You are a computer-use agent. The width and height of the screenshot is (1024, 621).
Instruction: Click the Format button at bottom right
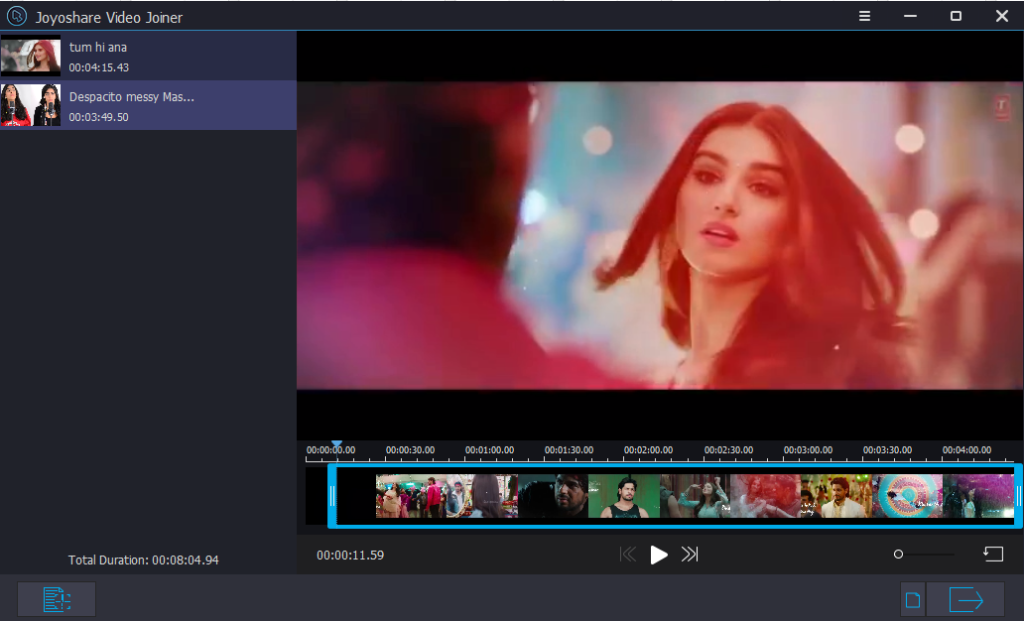(913, 599)
